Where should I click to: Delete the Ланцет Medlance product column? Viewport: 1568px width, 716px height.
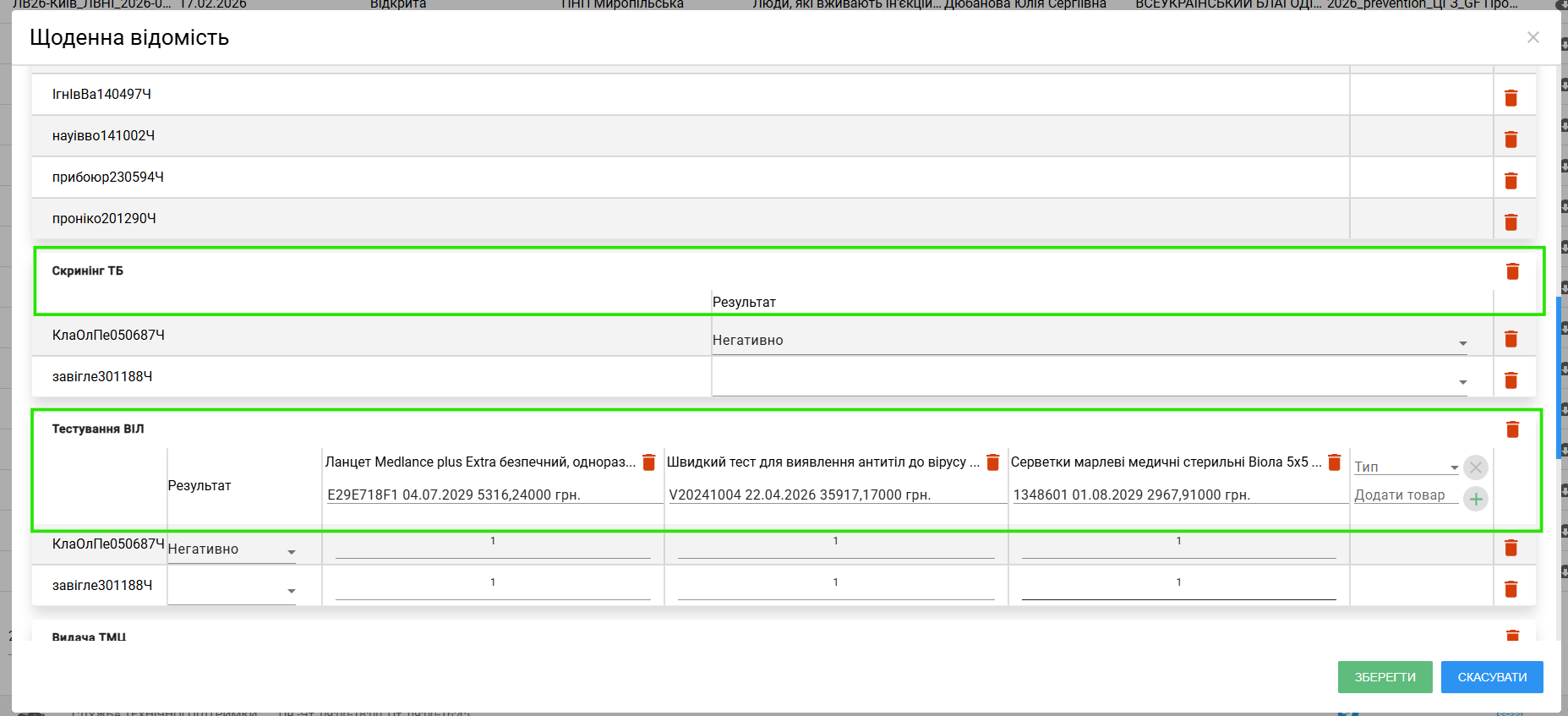[x=649, y=462]
